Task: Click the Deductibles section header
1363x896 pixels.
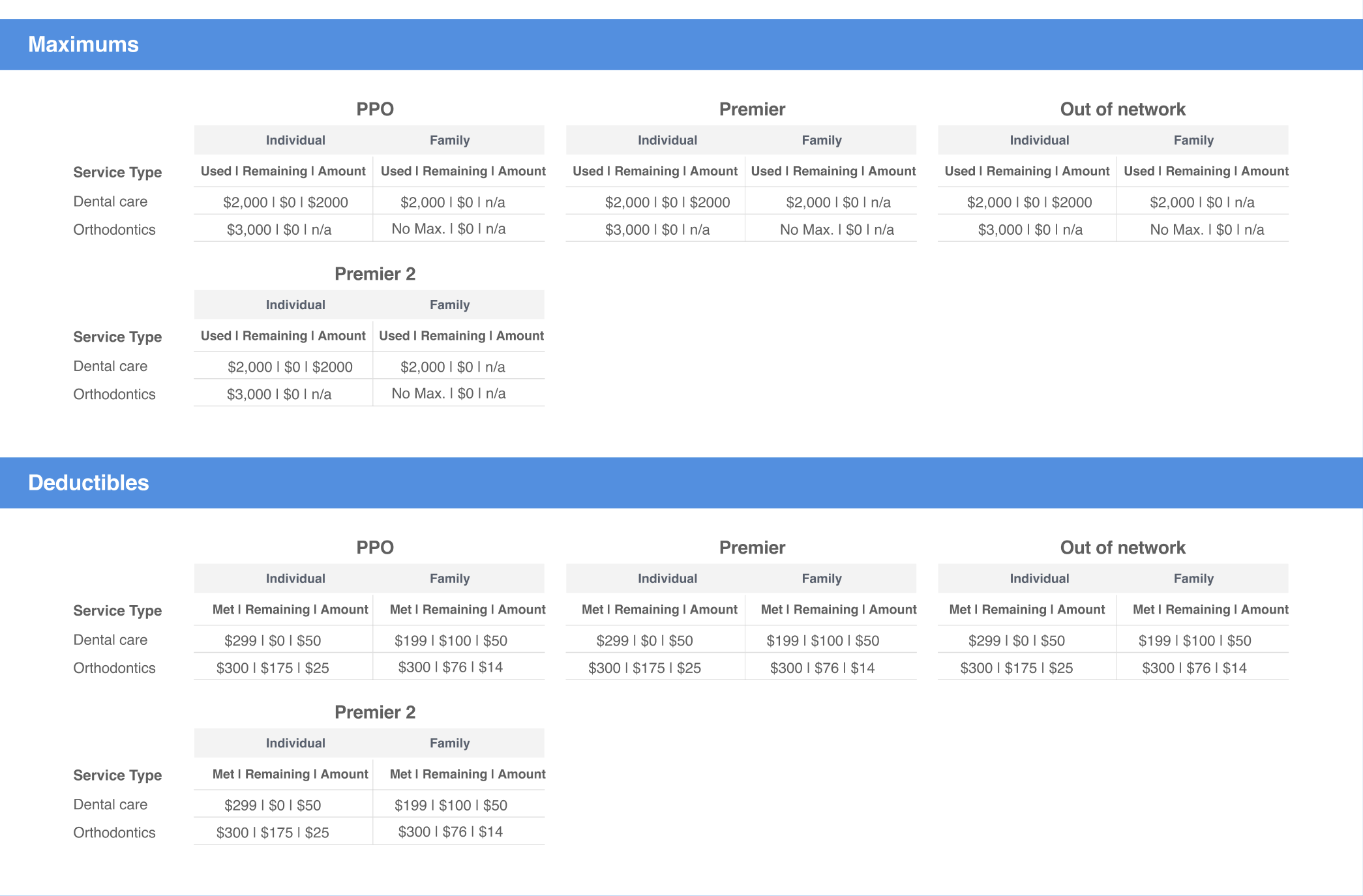Action: 89,483
